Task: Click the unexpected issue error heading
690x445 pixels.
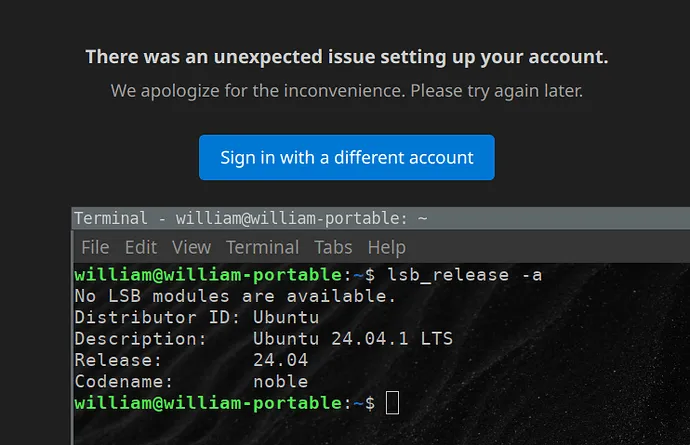Action: tap(346, 57)
